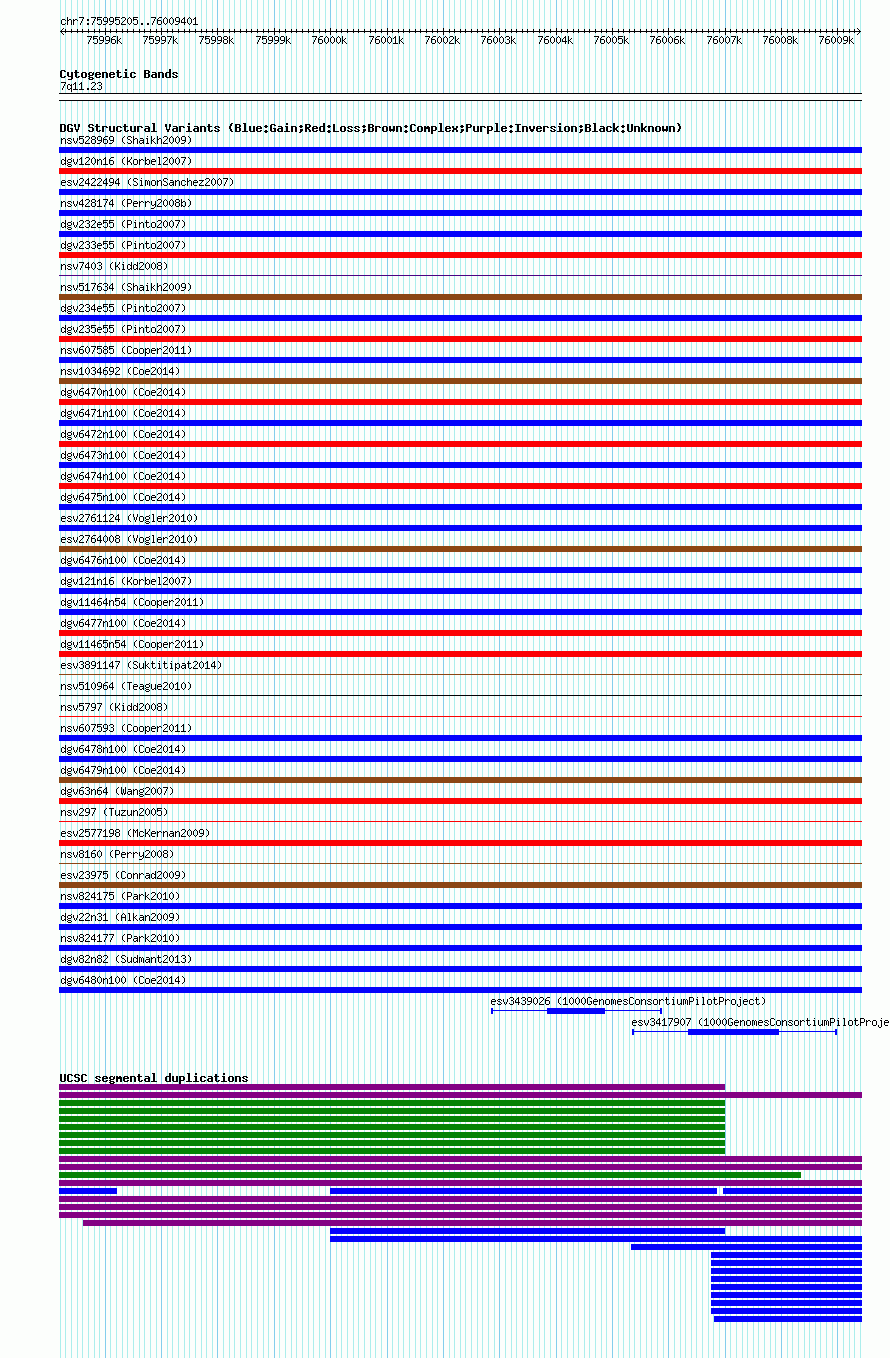Click the 76005k ruler tick label
890x1358 pixels.
pos(611,41)
